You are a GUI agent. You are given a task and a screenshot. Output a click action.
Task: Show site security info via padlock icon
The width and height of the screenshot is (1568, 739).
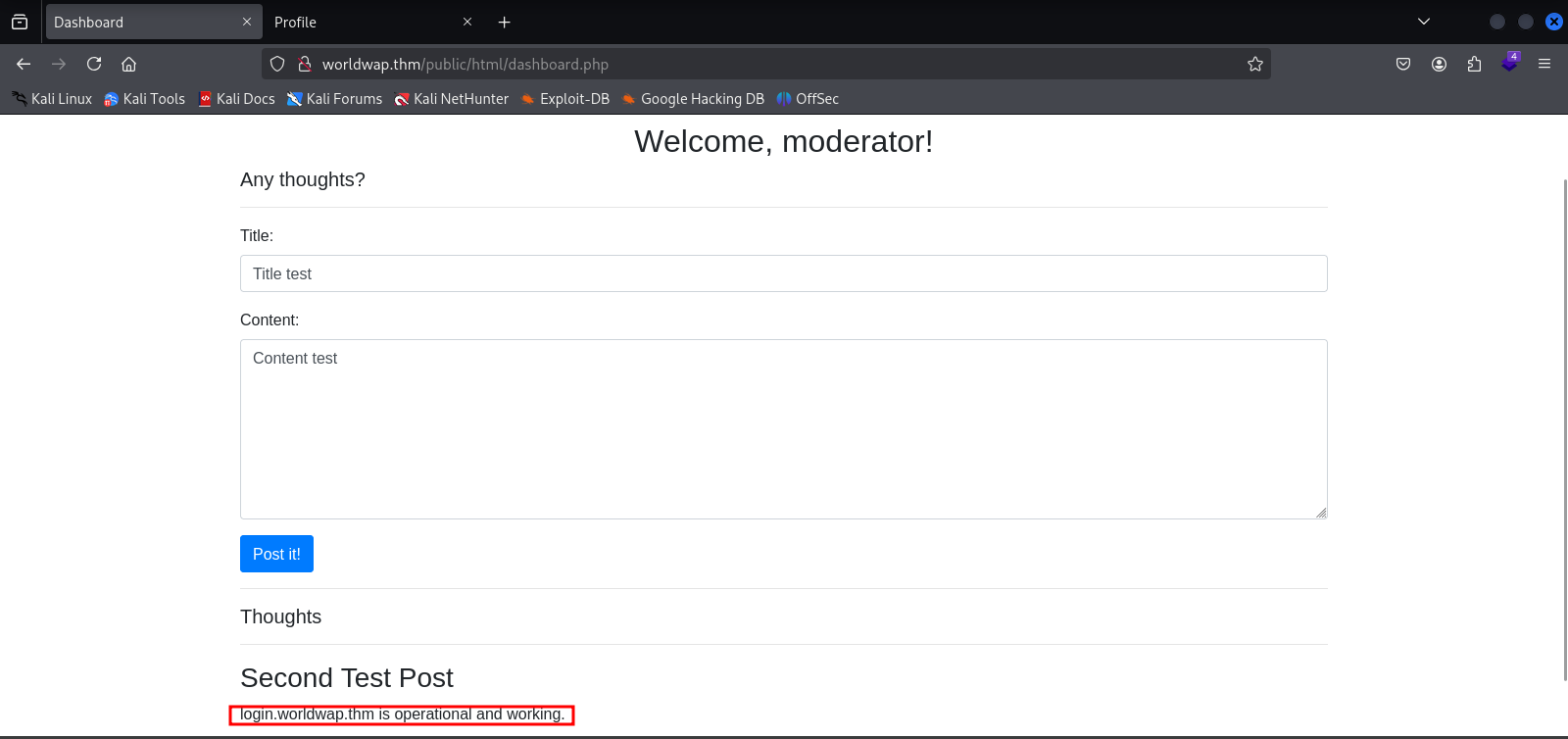[305, 64]
